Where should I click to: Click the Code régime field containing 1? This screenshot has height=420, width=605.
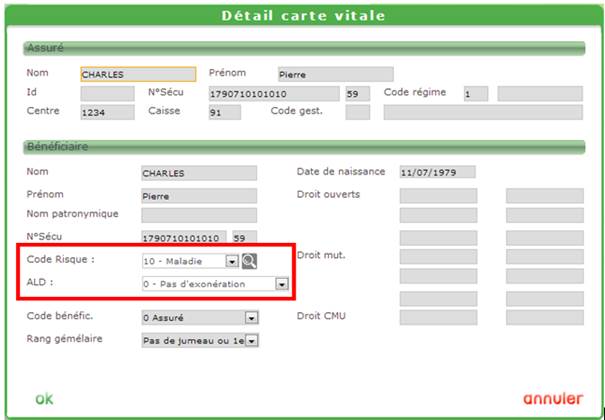476,94
